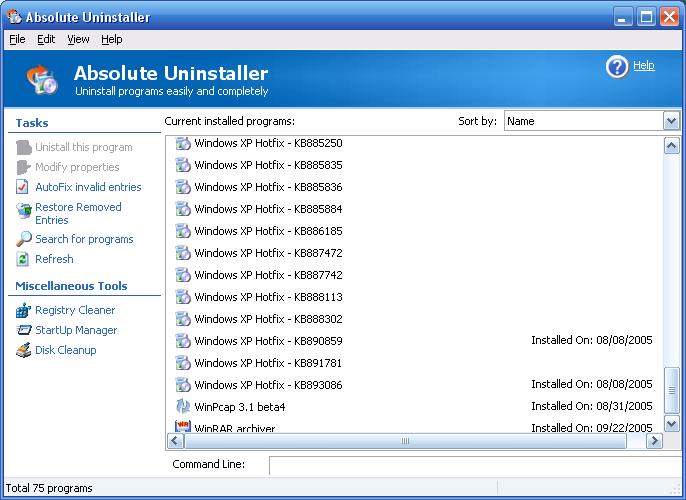Screen dimensions: 686x500
Task: Click the grayed Modify properties icon
Action: coord(23,167)
